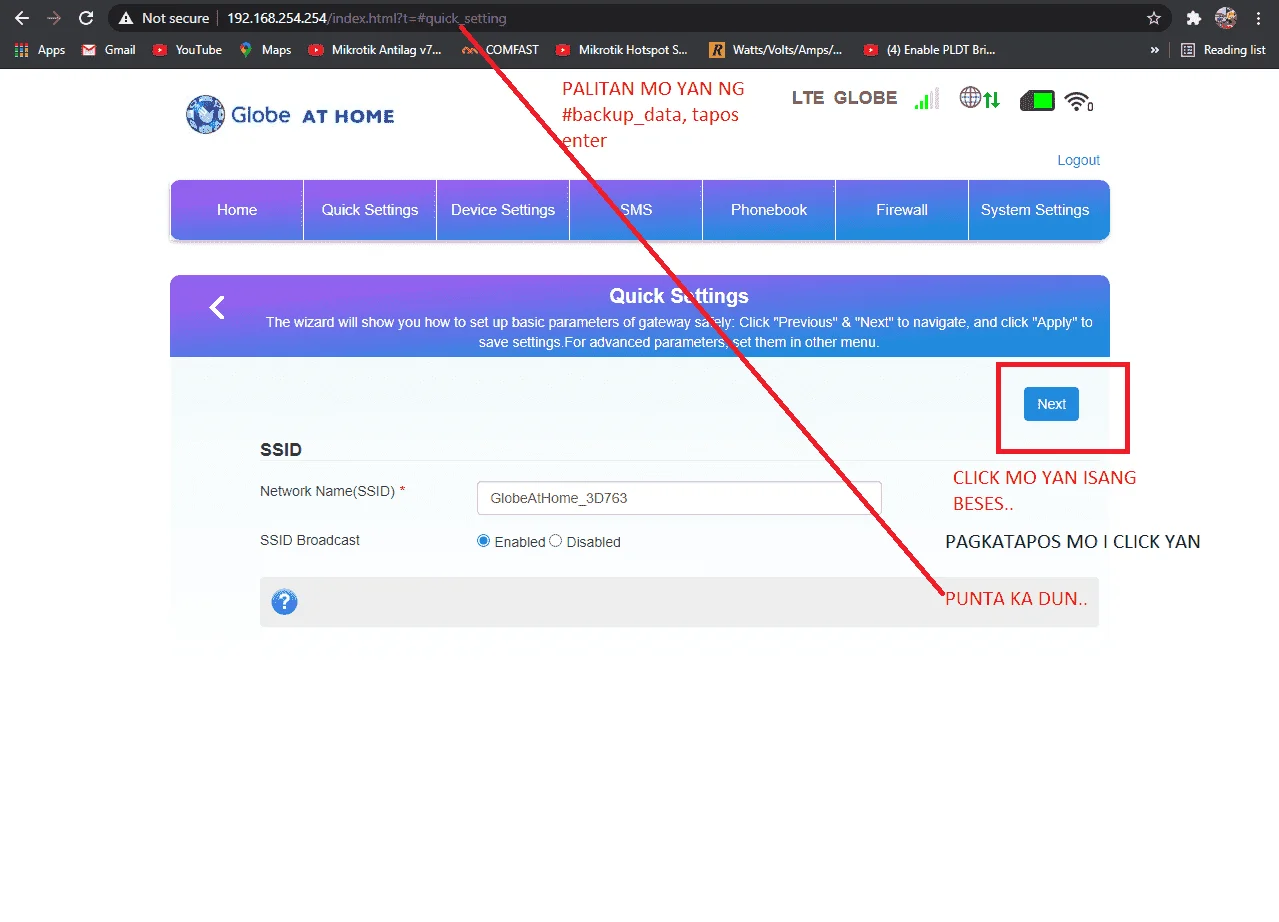This screenshot has height=922, width=1279.
Task: Click the globe network traffic icon
Action: pos(980,99)
